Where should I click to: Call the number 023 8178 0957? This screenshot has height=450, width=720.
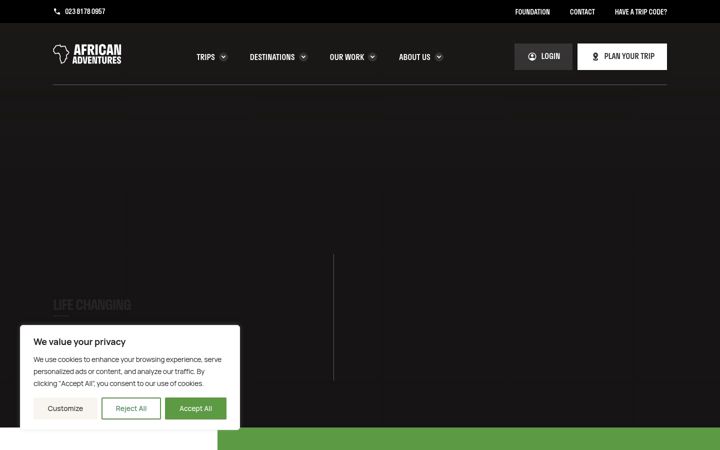click(x=85, y=11)
